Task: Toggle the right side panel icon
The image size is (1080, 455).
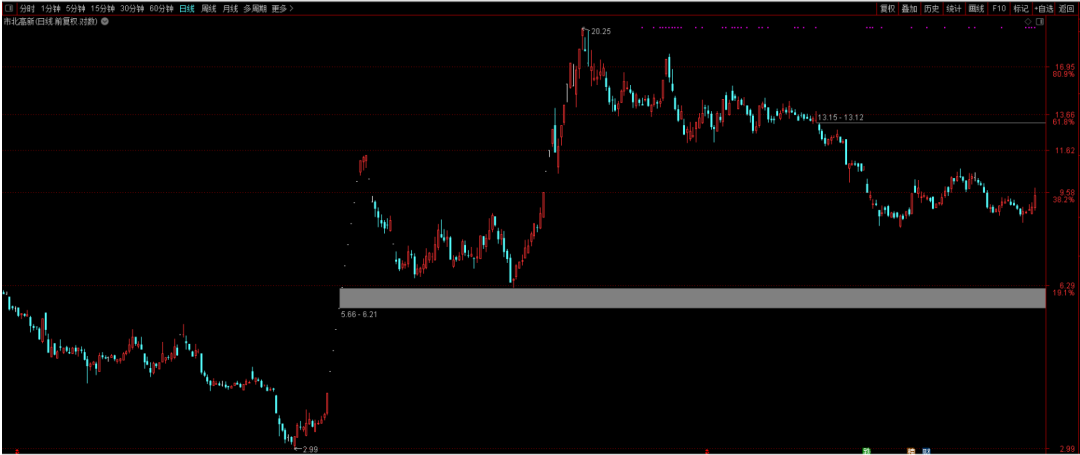Action: coord(1040,22)
